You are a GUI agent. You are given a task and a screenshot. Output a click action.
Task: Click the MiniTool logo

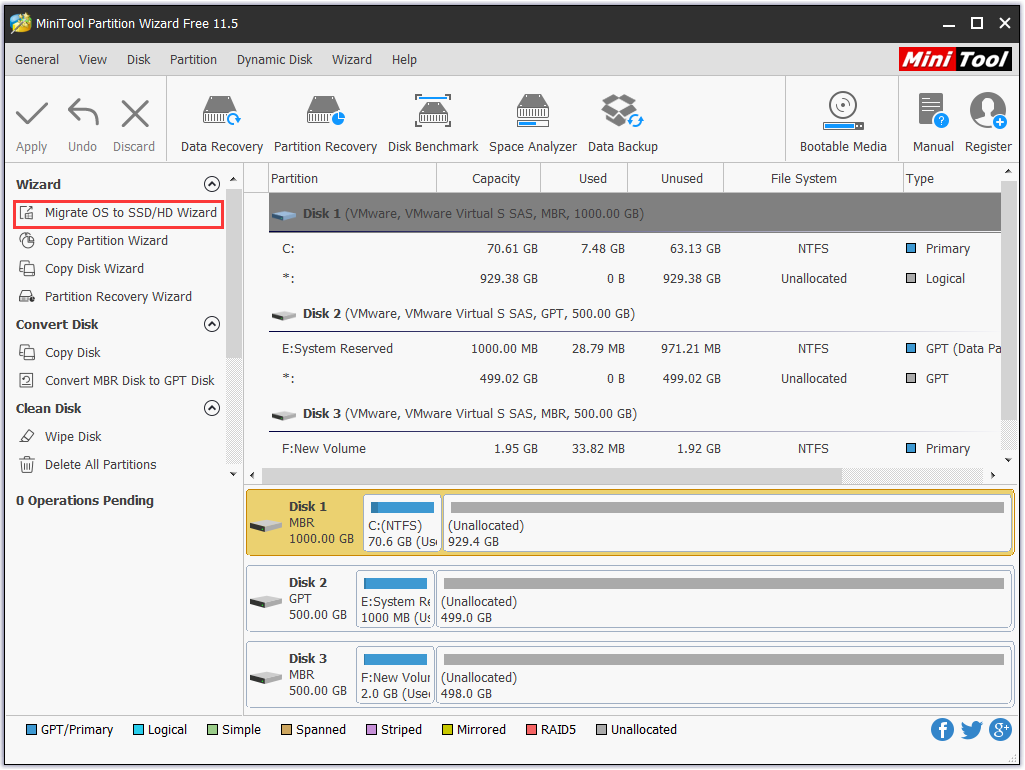(955, 59)
